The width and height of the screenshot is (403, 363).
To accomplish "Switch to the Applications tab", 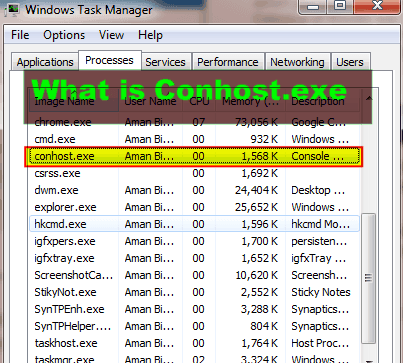I will pos(45,62).
